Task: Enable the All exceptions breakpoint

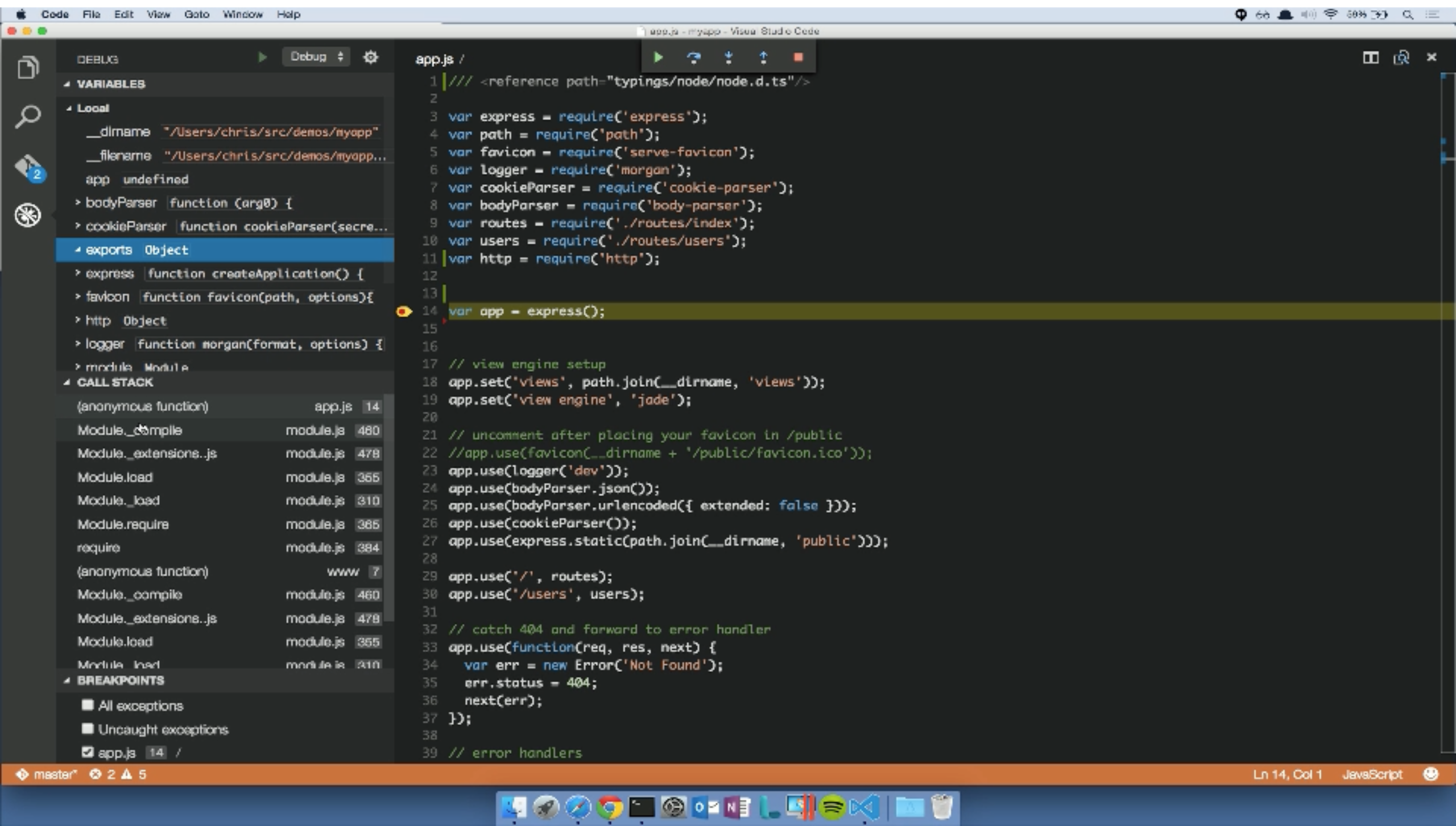Action: 88,705
